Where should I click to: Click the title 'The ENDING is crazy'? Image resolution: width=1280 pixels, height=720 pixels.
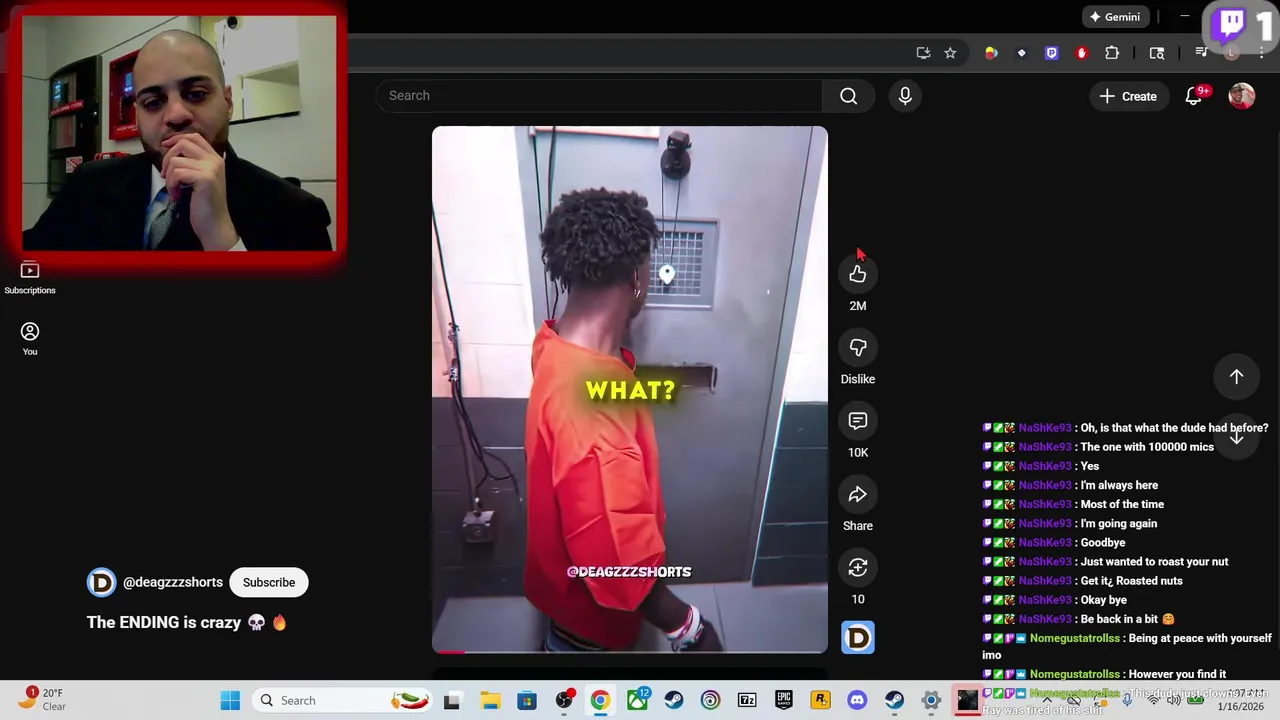tap(187, 622)
